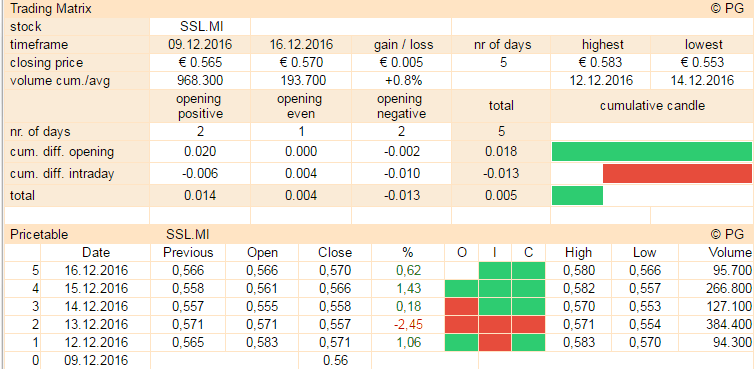This screenshot has height=369, width=754.
Task: Select the 0.56 close value for 09.12.2016
Action: click(x=335, y=360)
